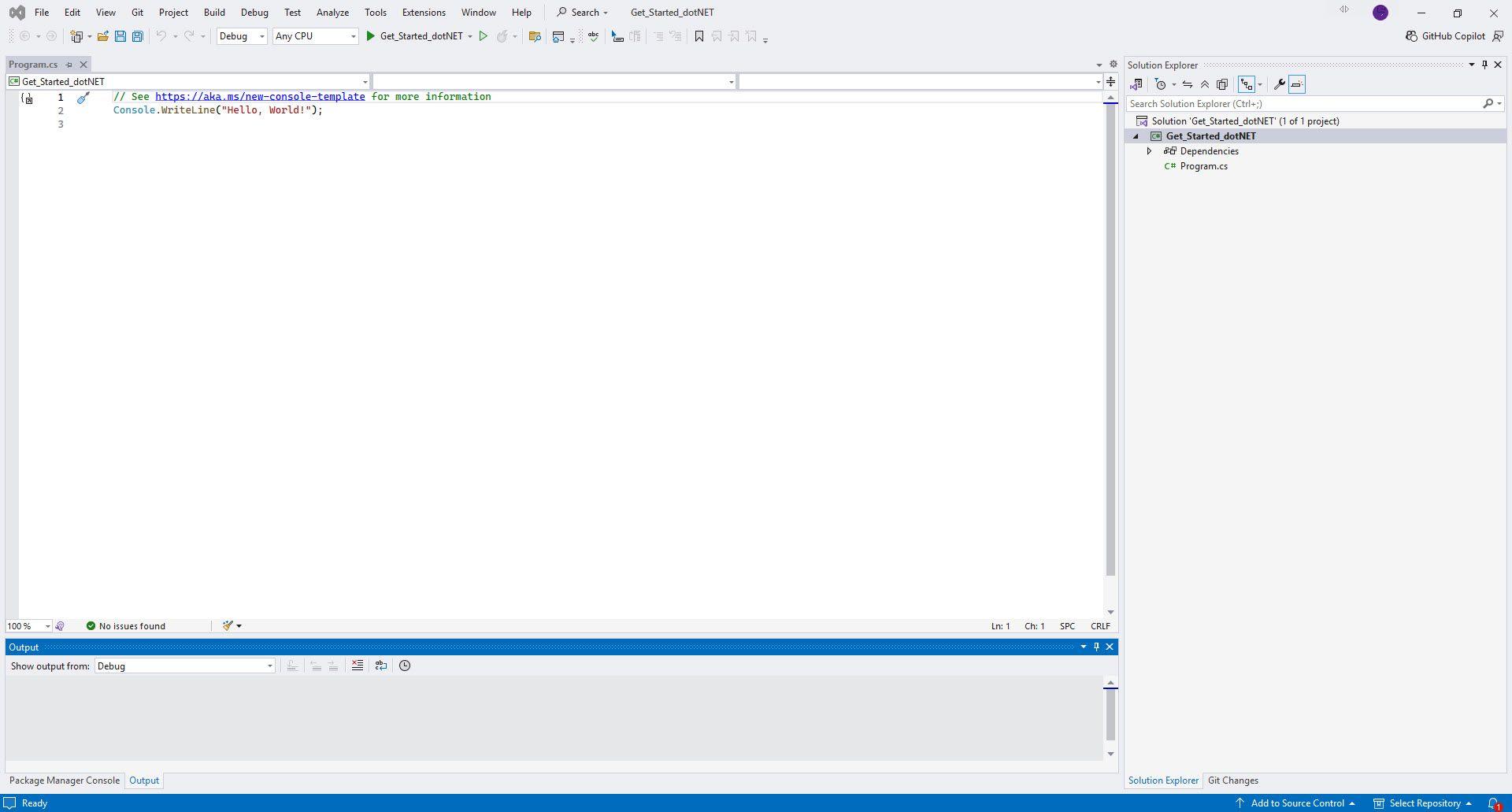This screenshot has height=812, width=1512.
Task: Click the Search Solution Explorer input field
Action: (1303, 104)
